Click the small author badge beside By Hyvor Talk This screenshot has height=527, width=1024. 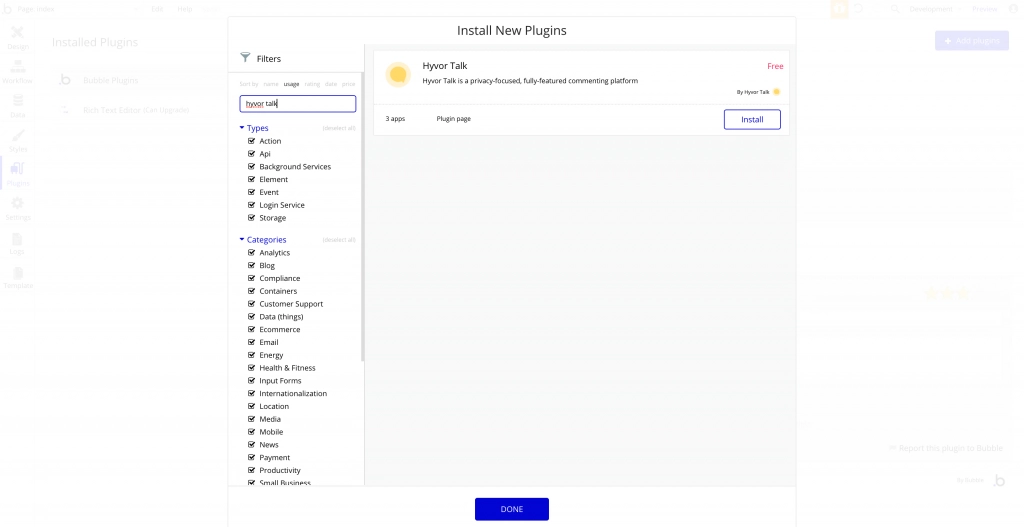776,91
